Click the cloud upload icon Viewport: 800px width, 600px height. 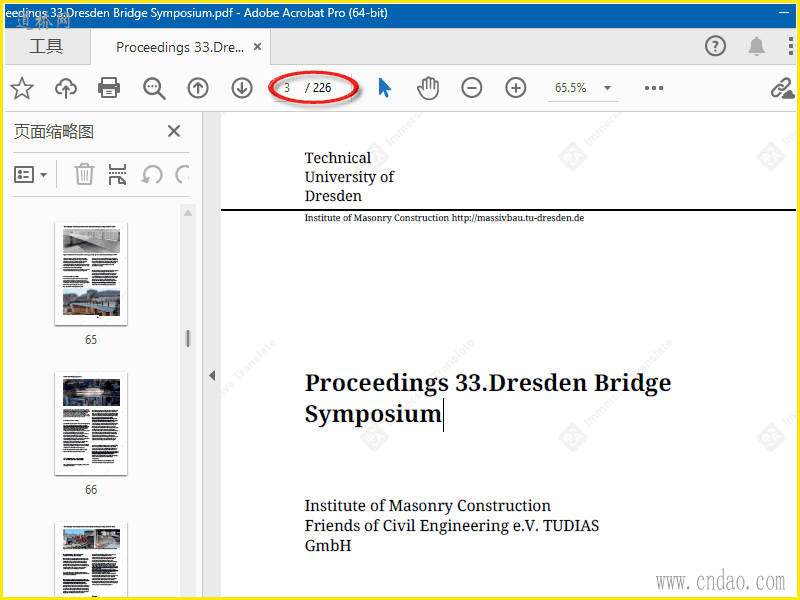point(66,88)
